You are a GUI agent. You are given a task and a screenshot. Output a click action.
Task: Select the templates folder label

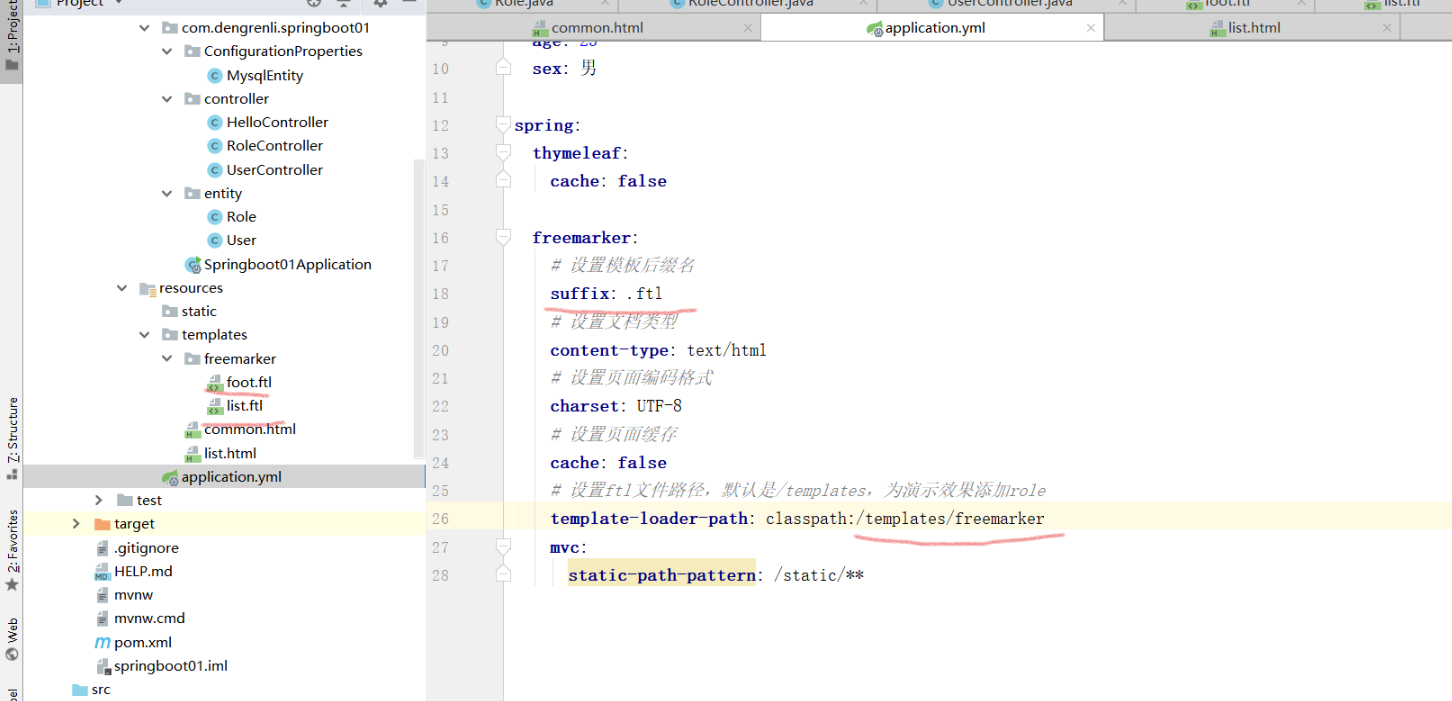(x=214, y=335)
